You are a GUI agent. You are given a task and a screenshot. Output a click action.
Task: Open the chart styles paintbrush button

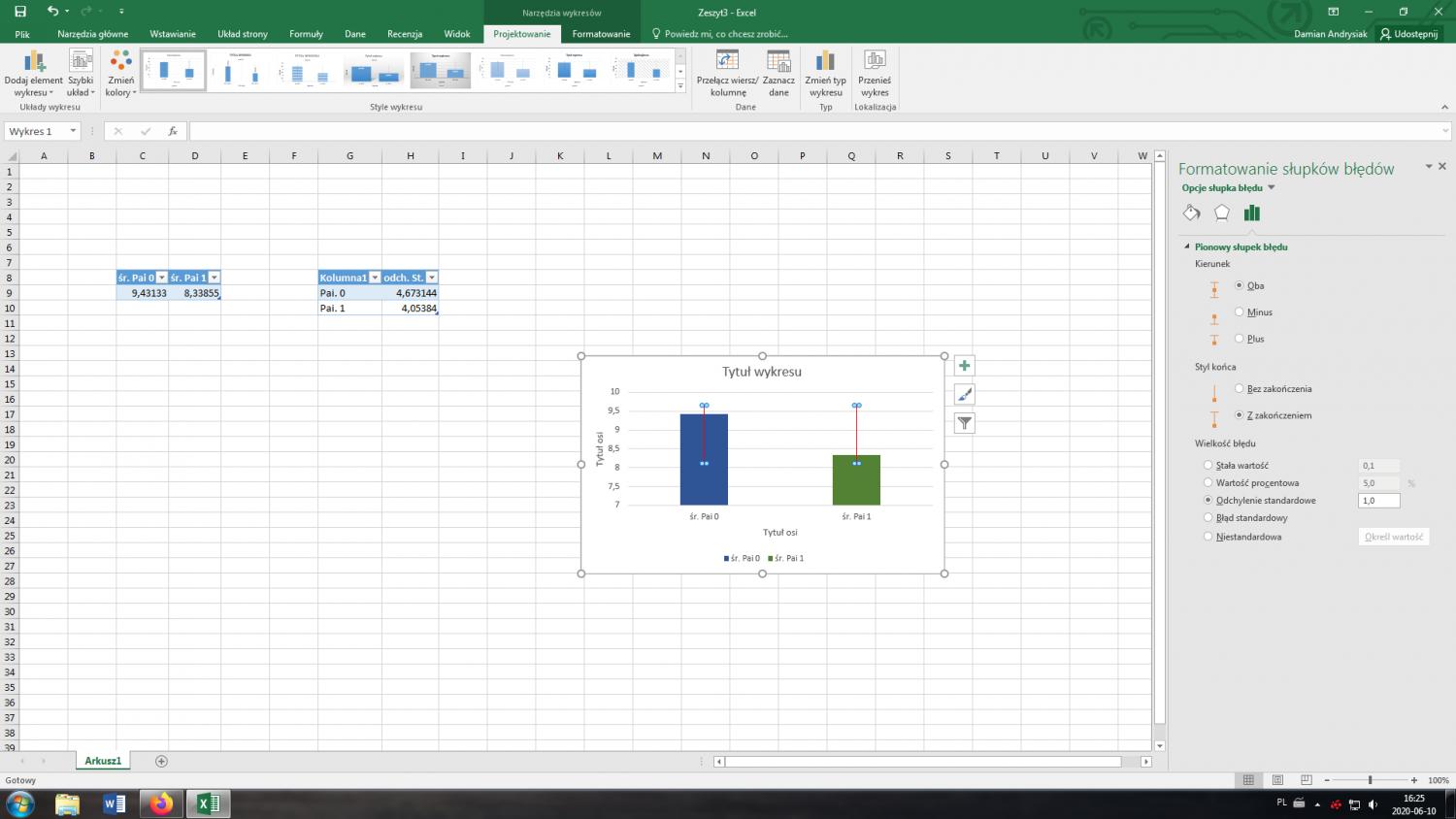pyautogui.click(x=964, y=394)
